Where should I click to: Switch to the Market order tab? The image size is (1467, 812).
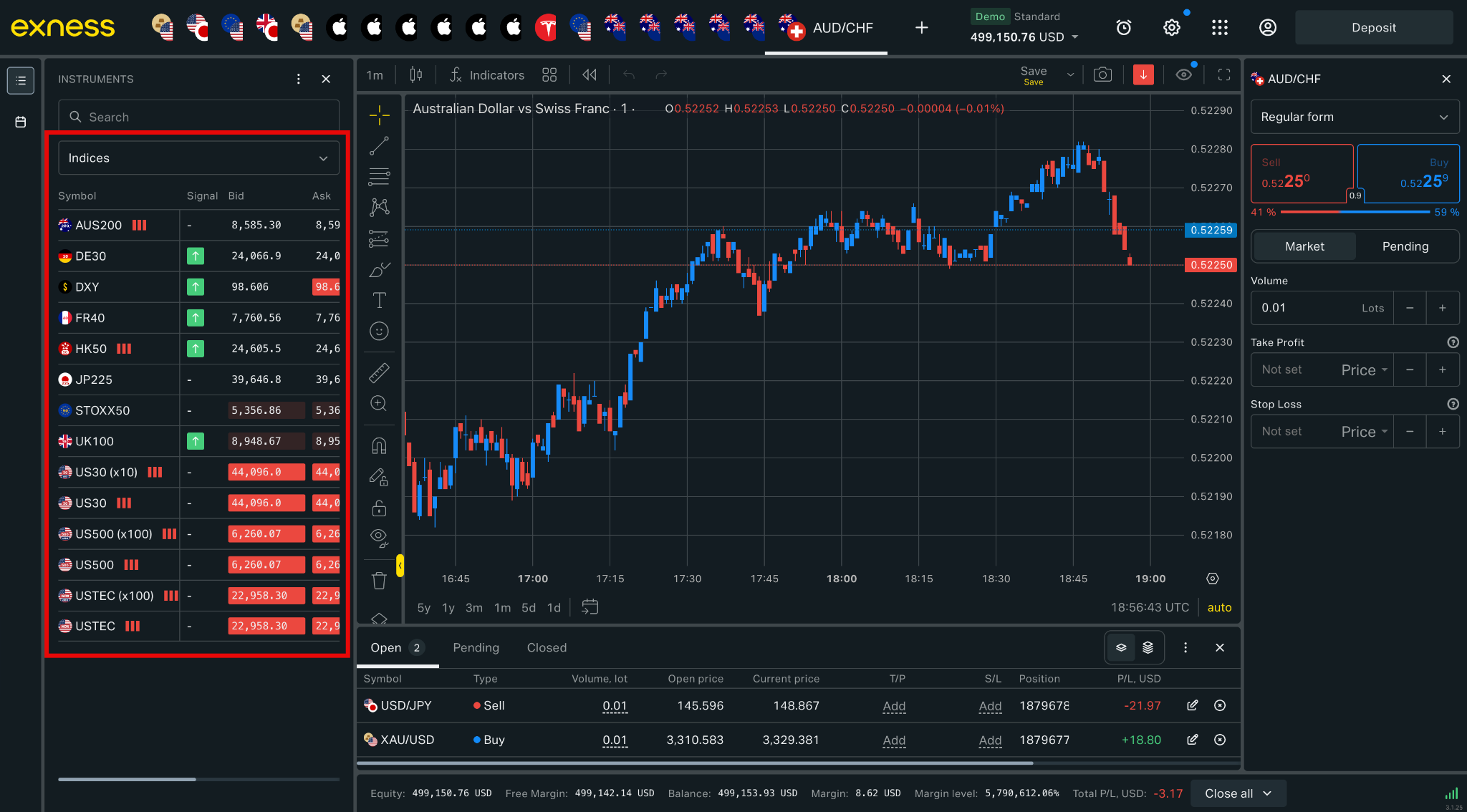pos(1304,246)
